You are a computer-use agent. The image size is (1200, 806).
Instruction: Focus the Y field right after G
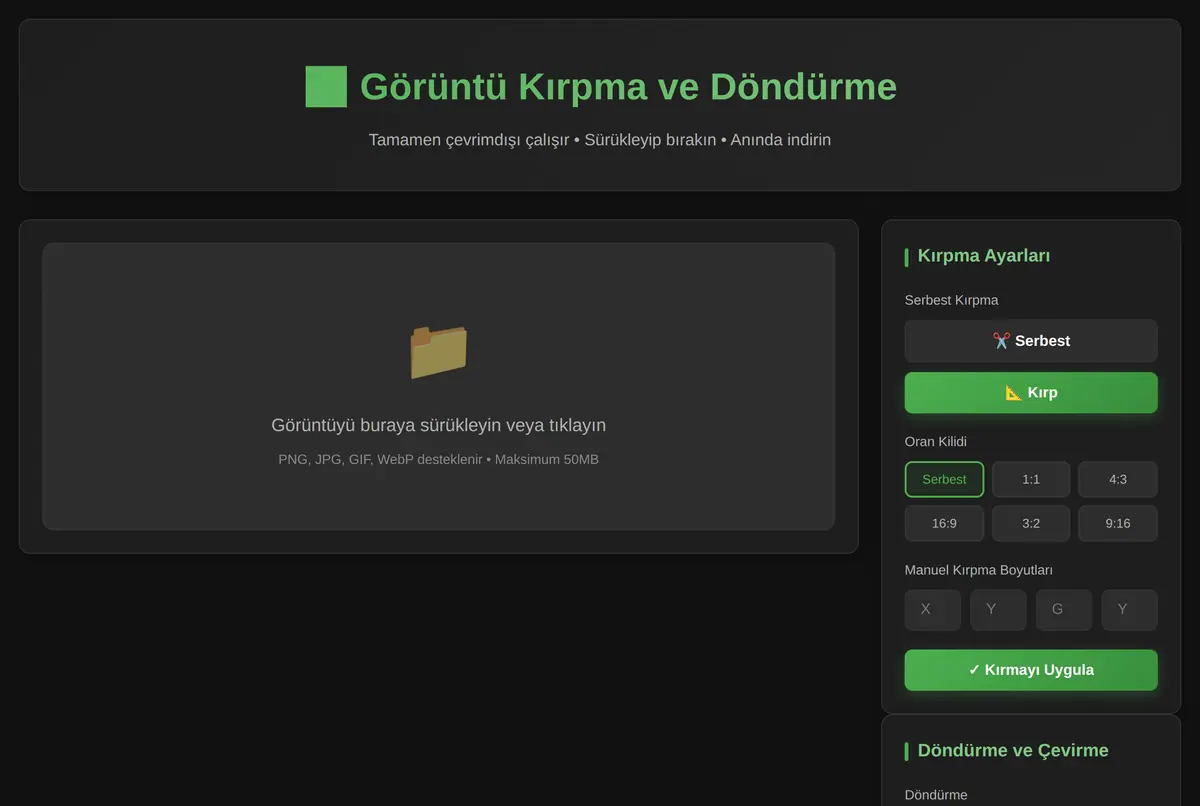[1130, 610]
